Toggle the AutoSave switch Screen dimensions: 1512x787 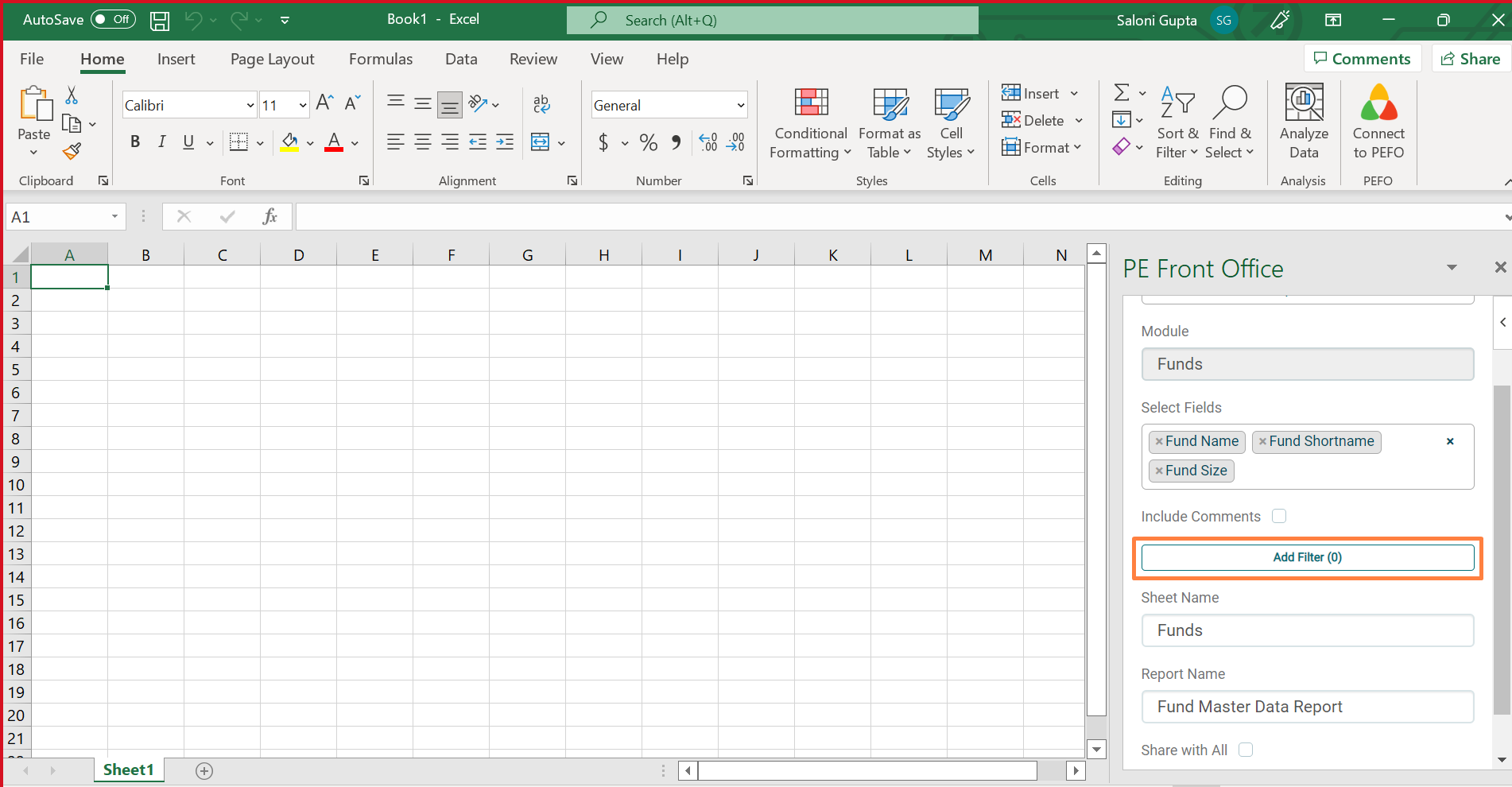113,20
